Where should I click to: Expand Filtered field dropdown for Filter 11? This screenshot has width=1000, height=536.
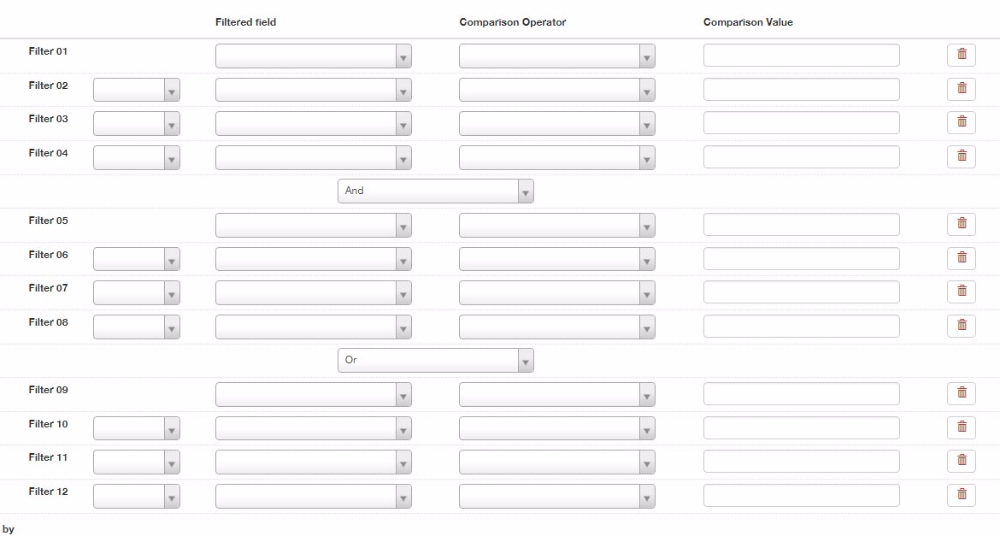point(313,462)
